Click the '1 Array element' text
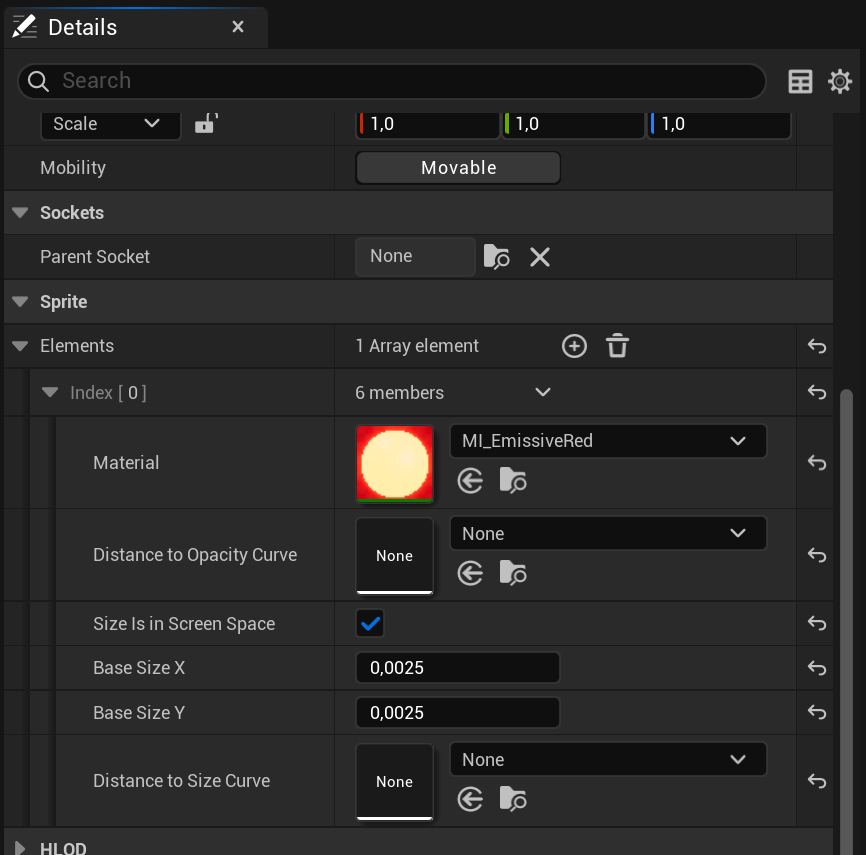This screenshot has height=855, width=866. tap(417, 346)
